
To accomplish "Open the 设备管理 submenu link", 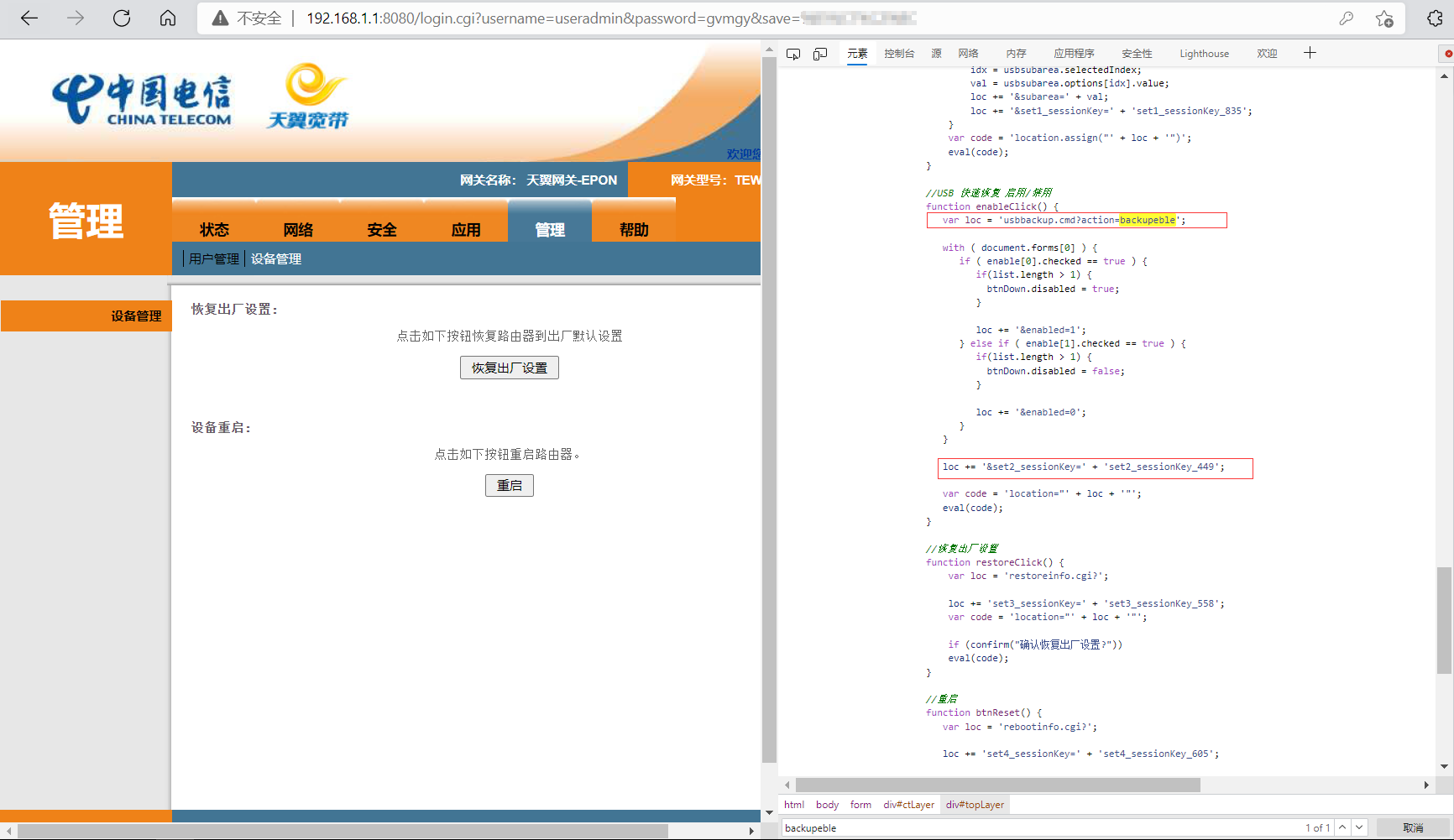I will click(x=276, y=259).
